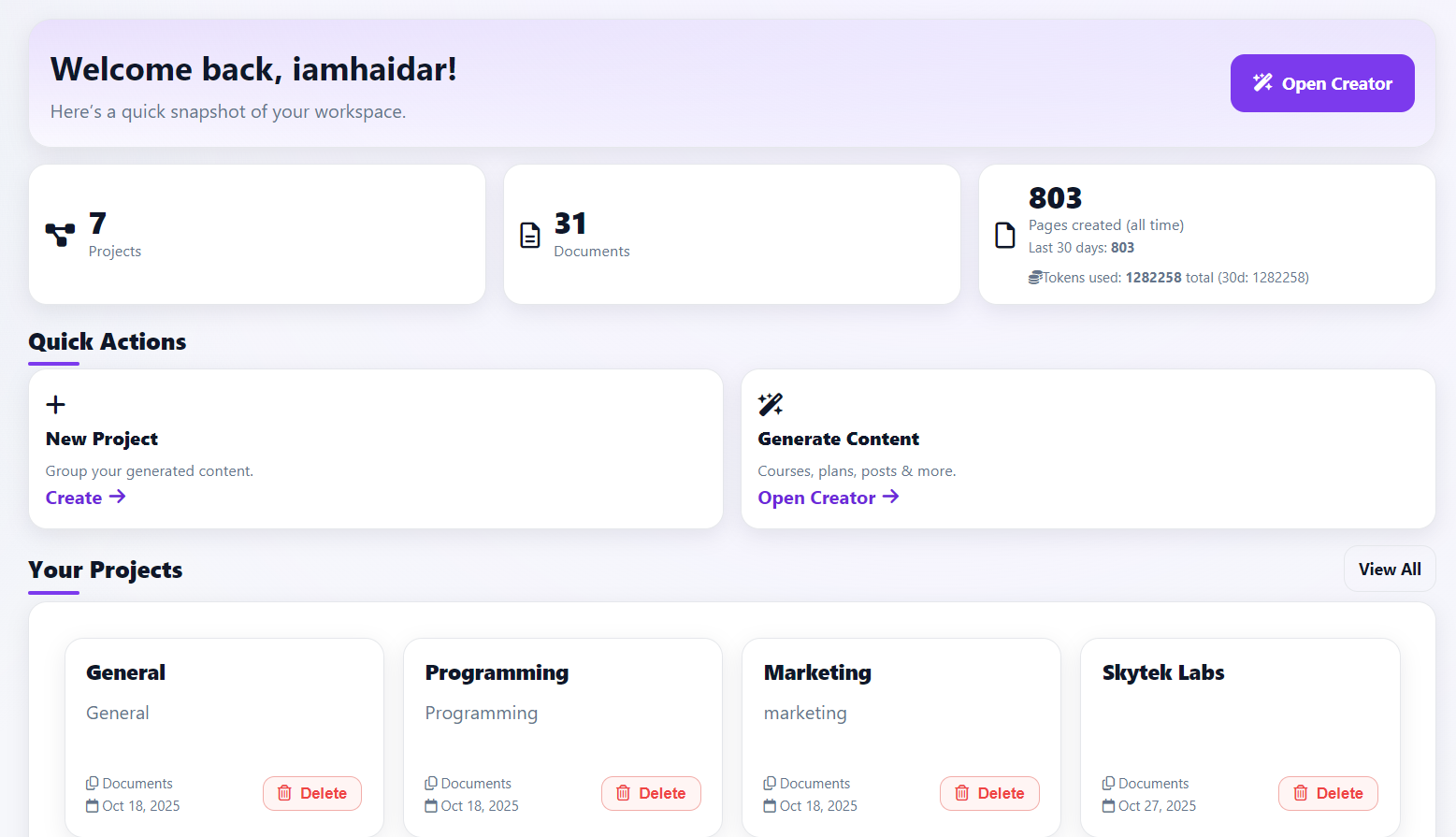This screenshot has width=1456, height=837.
Task: Click the trash icon in Marketing's Delete button
Action: tap(962, 793)
